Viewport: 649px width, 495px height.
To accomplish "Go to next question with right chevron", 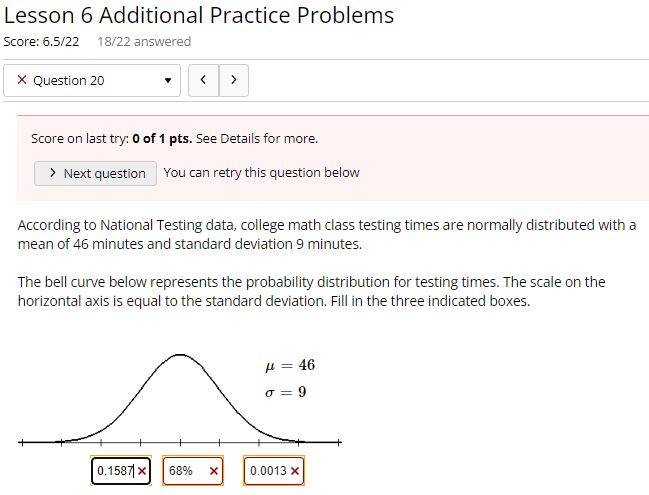I will pos(234,80).
